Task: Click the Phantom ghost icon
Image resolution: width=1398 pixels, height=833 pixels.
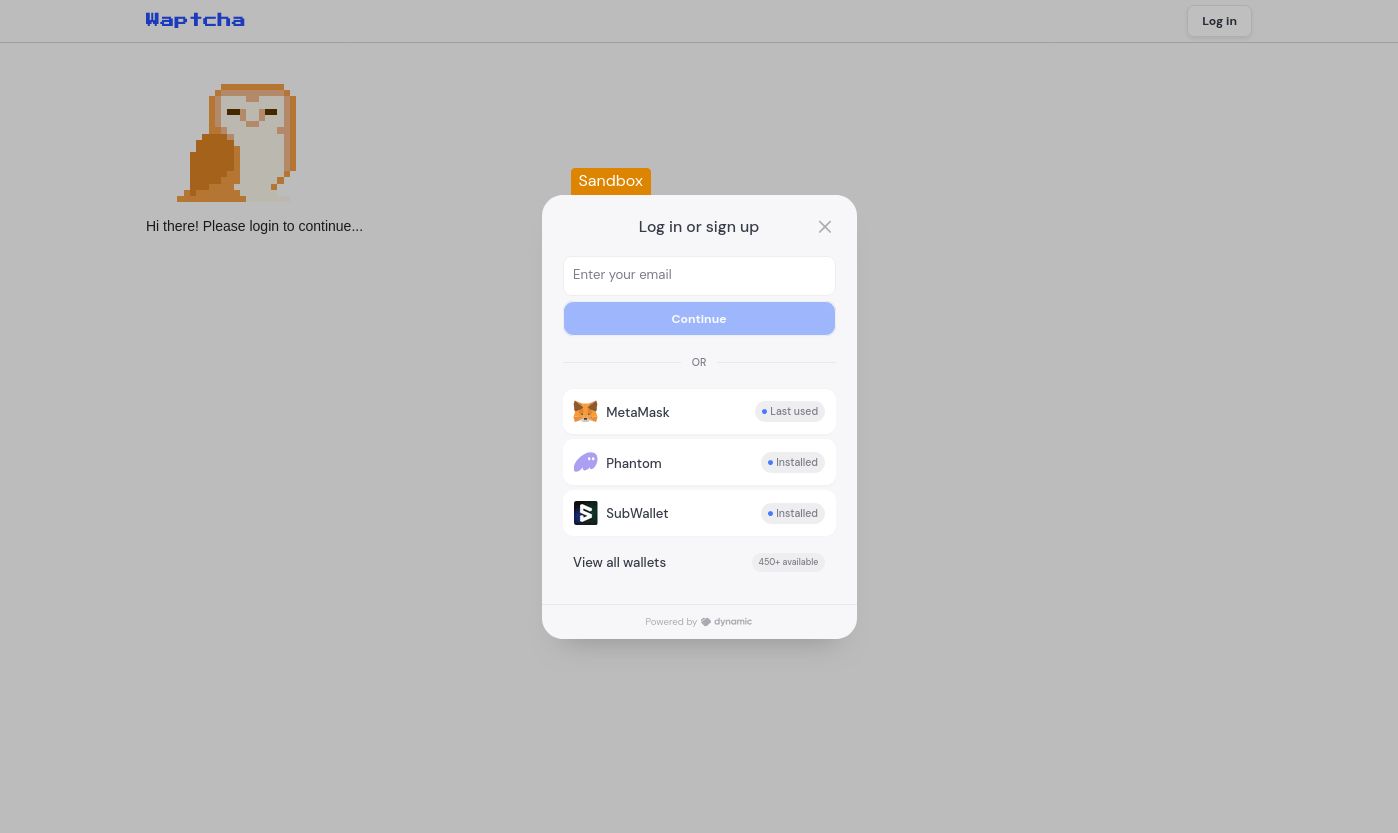Action: point(586,462)
